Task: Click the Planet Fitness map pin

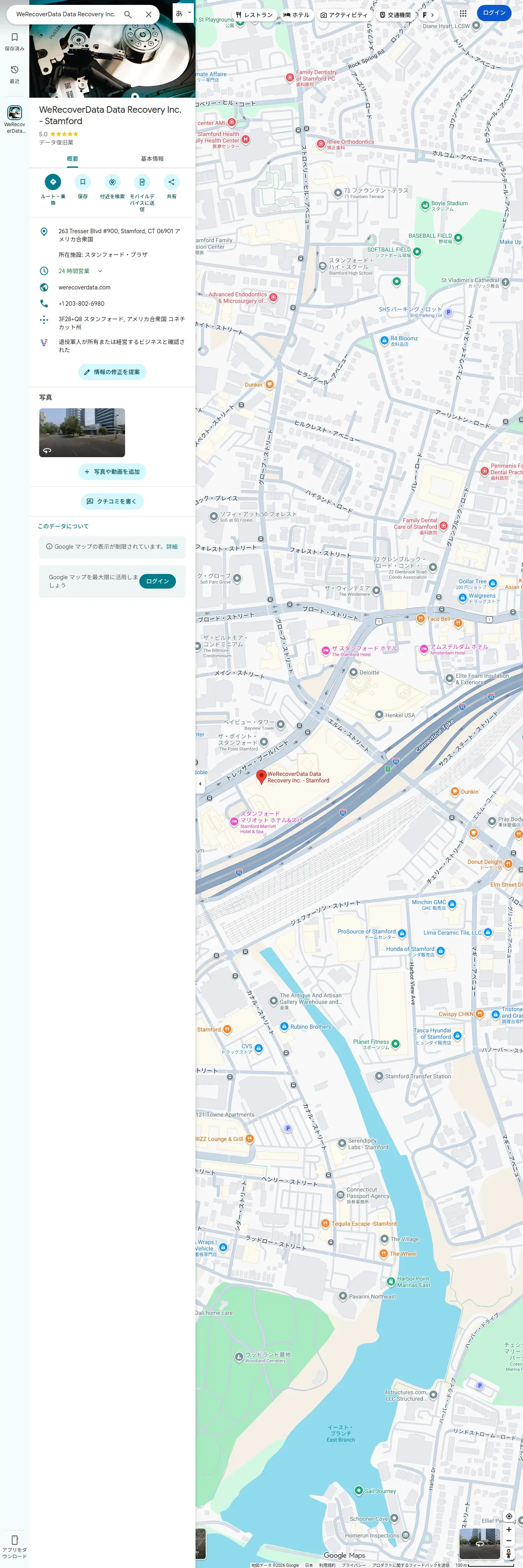Action: [396, 1044]
